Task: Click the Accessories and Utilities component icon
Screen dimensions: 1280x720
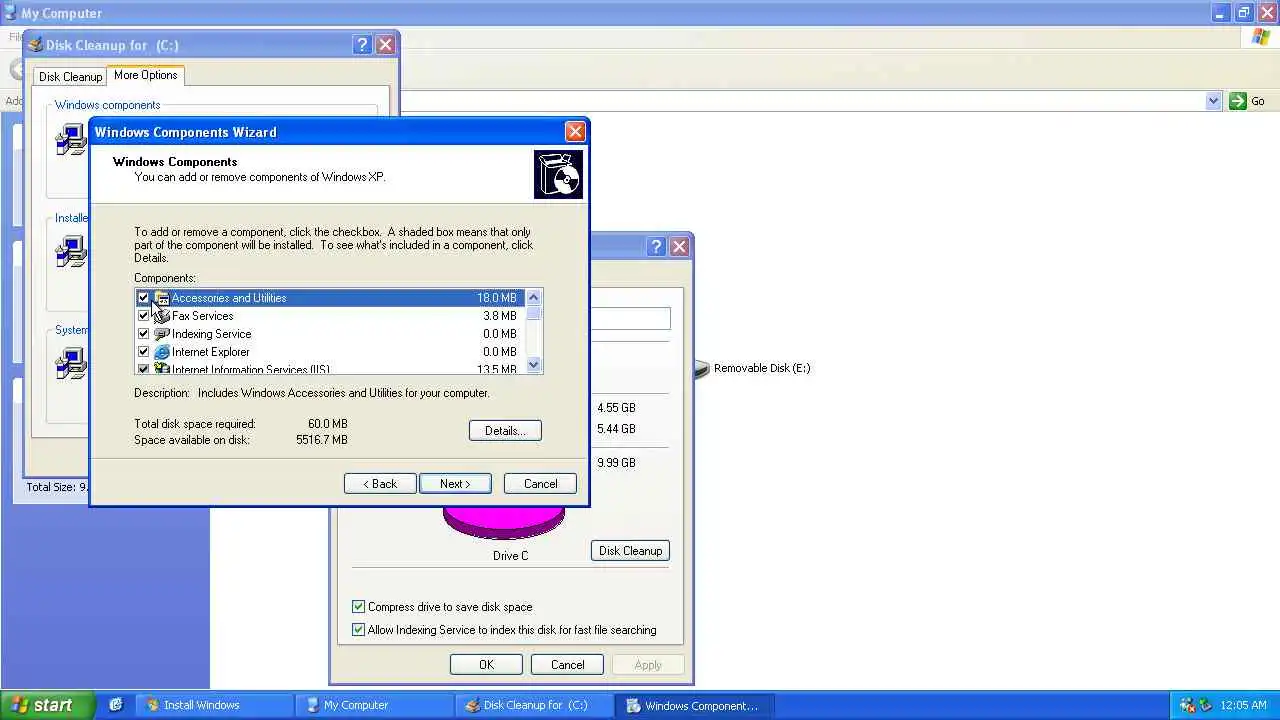Action: pos(162,298)
